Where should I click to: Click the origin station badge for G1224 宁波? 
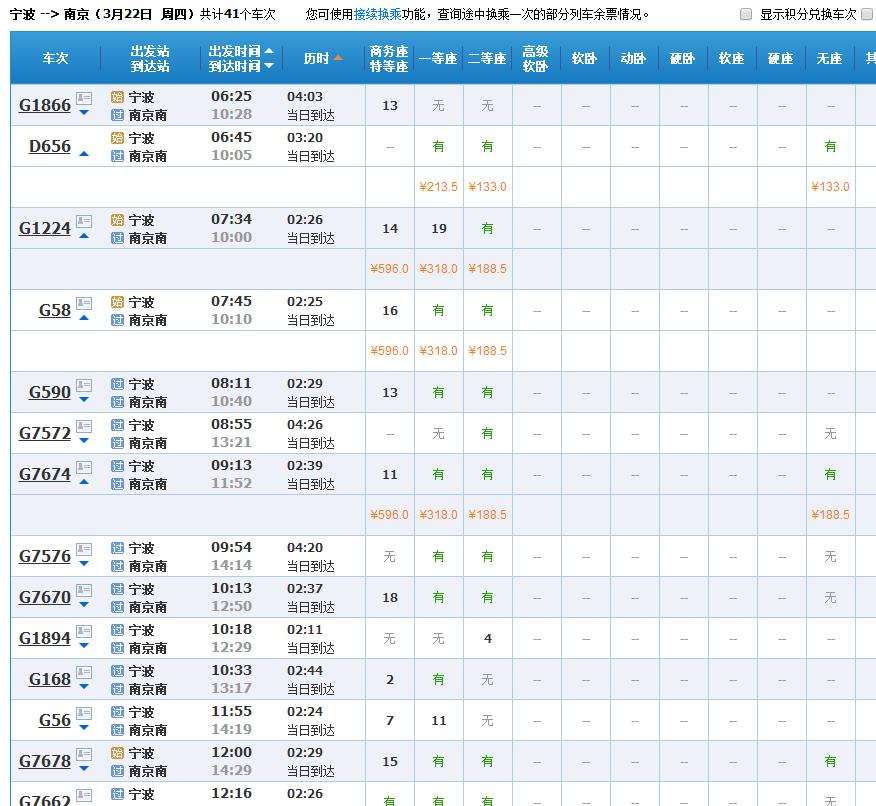tap(117, 220)
